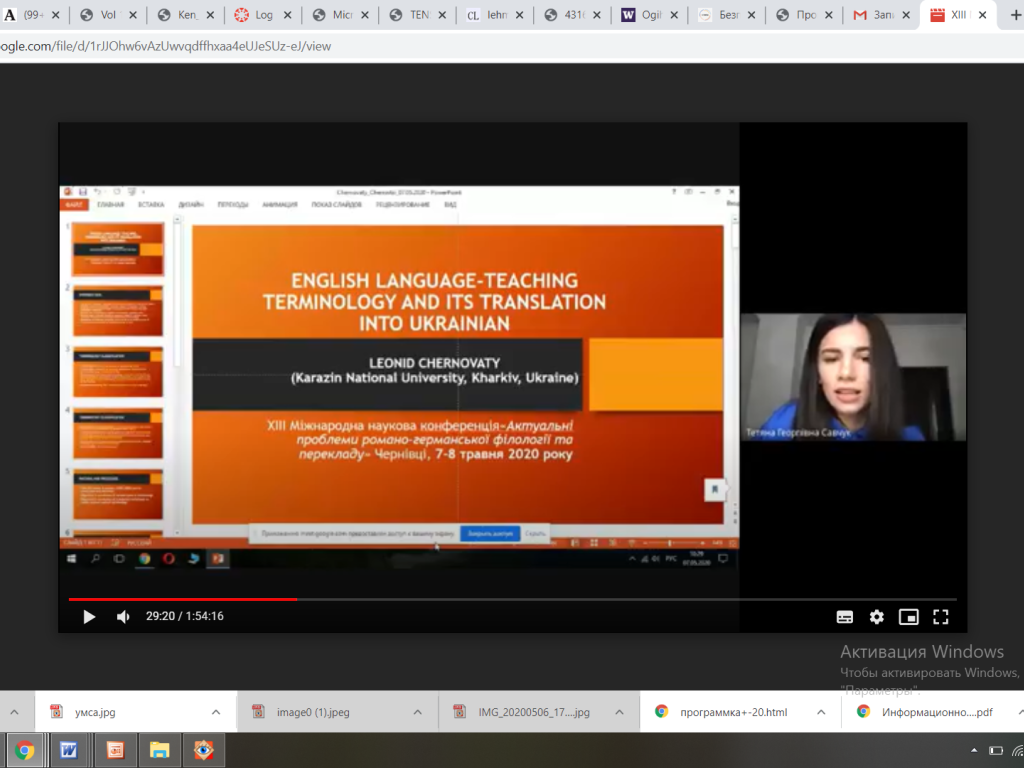The image size is (1024, 768).
Task: Click the Opera icon in recorded taskbar
Action: click(168, 559)
